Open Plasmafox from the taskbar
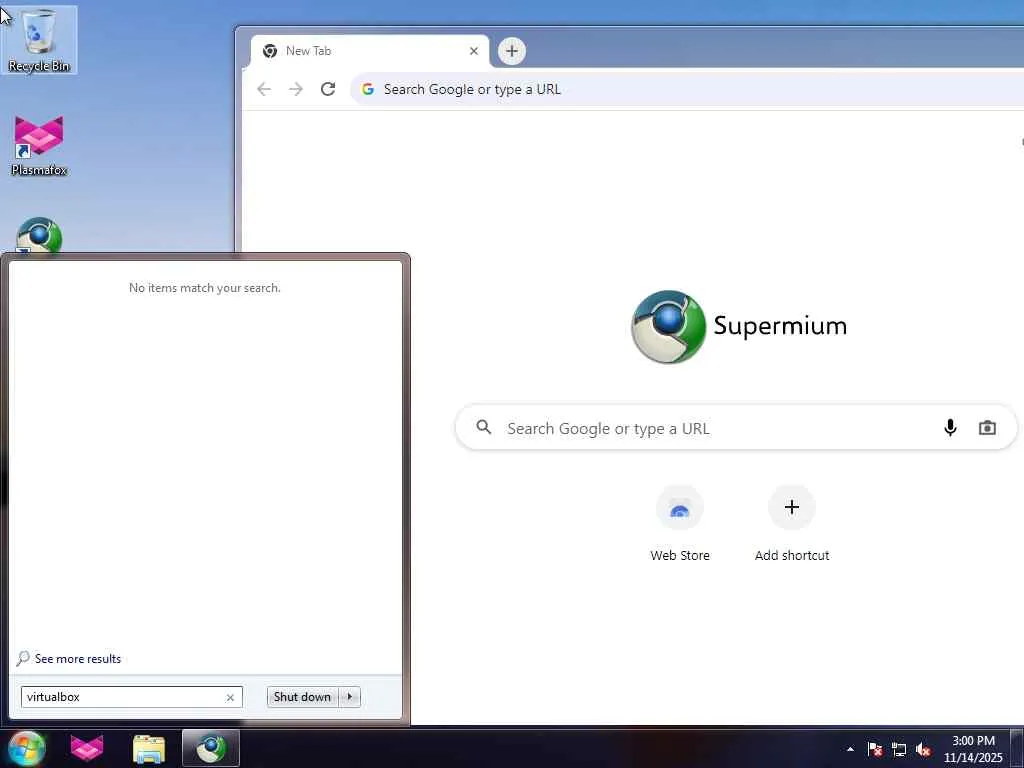Viewport: 1024px width, 768px height. pos(87,748)
